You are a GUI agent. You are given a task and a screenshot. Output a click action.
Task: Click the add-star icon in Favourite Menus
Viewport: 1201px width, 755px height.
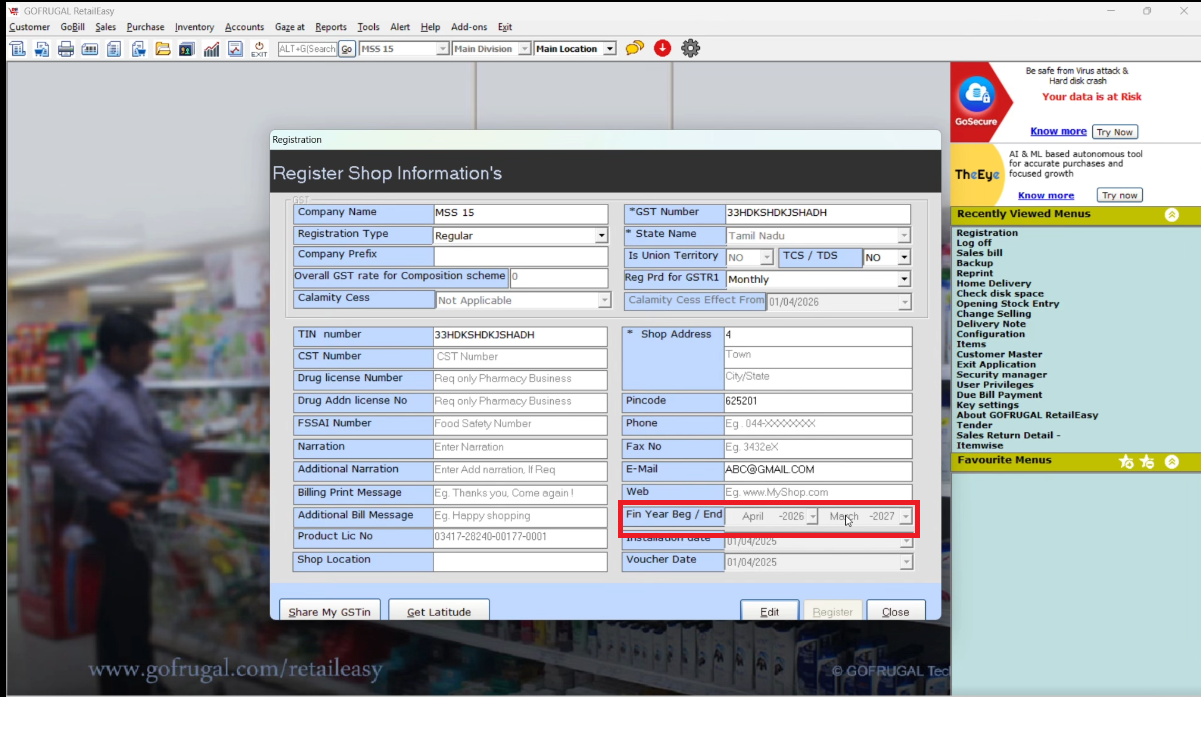point(1126,461)
